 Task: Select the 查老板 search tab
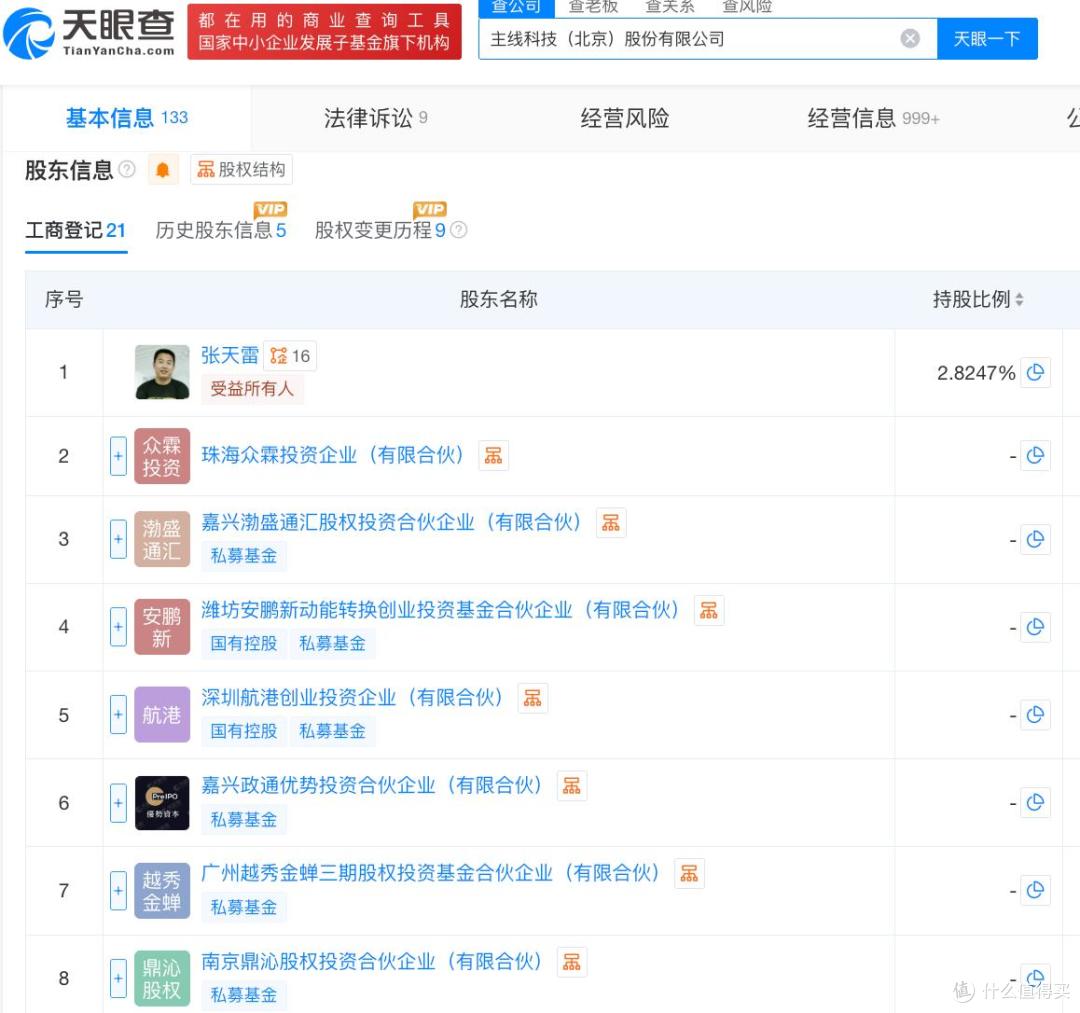(593, 7)
